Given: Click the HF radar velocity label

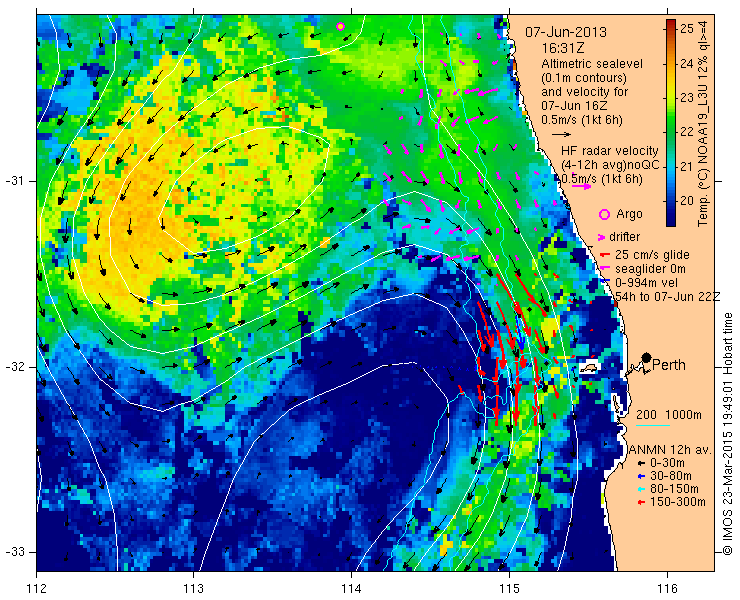Looking at the screenshot, I should tap(610, 151).
